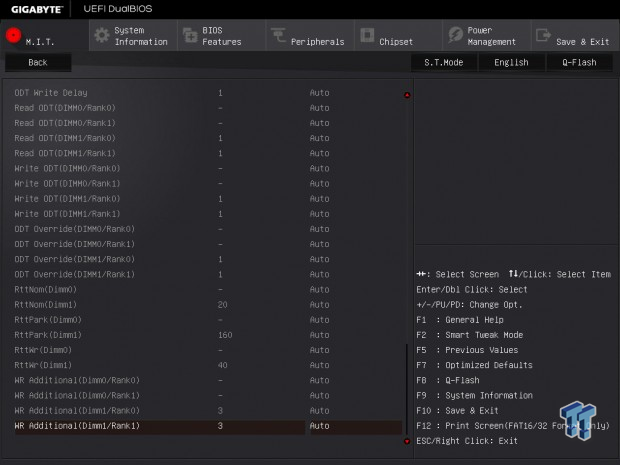Click the ESC/Right Click: Exit help line
This screenshot has width=620, height=465.
click(x=467, y=441)
